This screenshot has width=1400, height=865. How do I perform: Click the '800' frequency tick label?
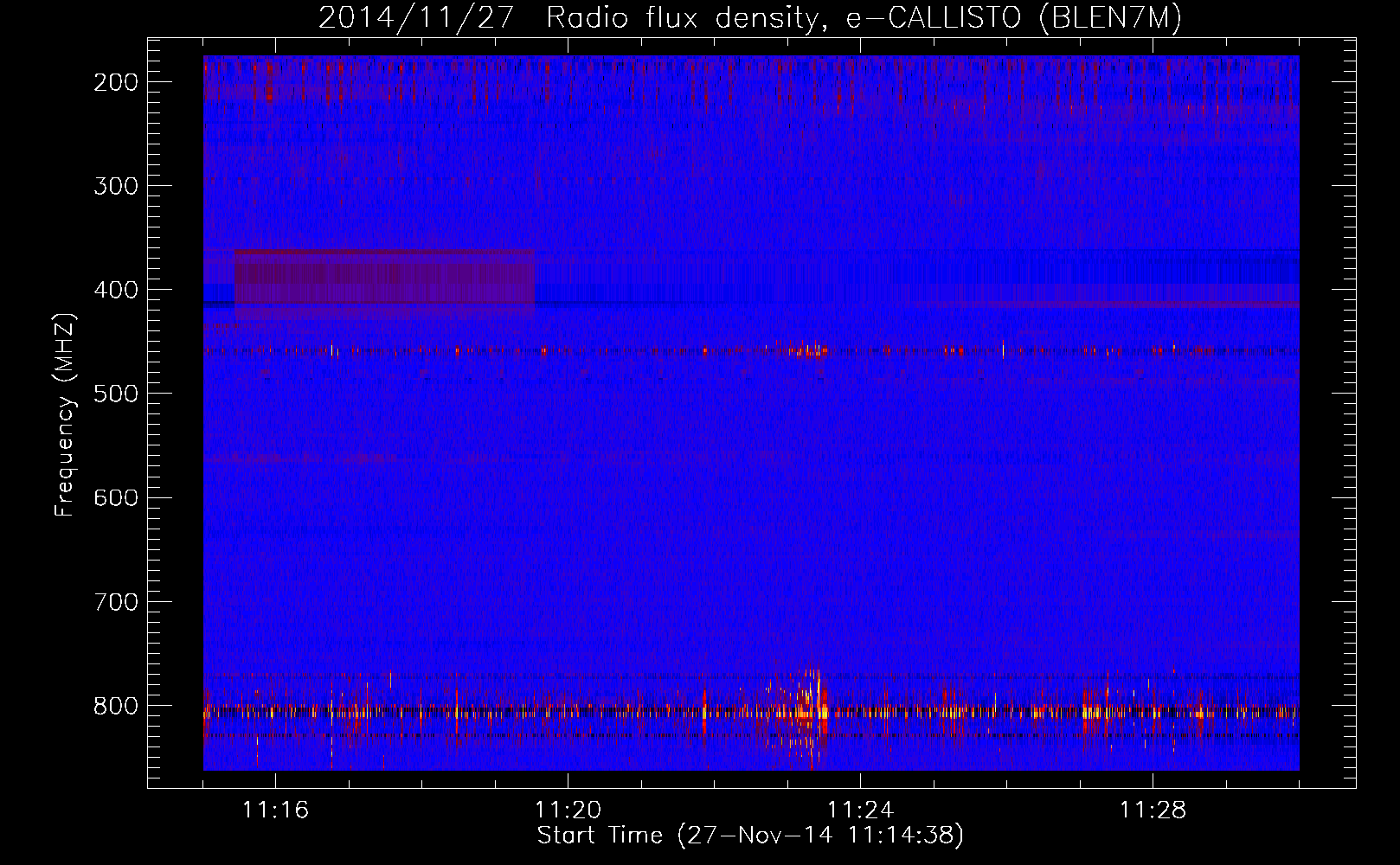115,706
